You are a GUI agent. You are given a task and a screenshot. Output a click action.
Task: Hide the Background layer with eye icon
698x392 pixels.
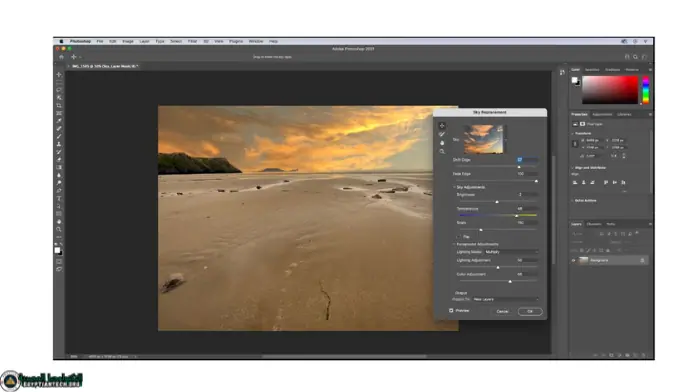click(x=573, y=260)
